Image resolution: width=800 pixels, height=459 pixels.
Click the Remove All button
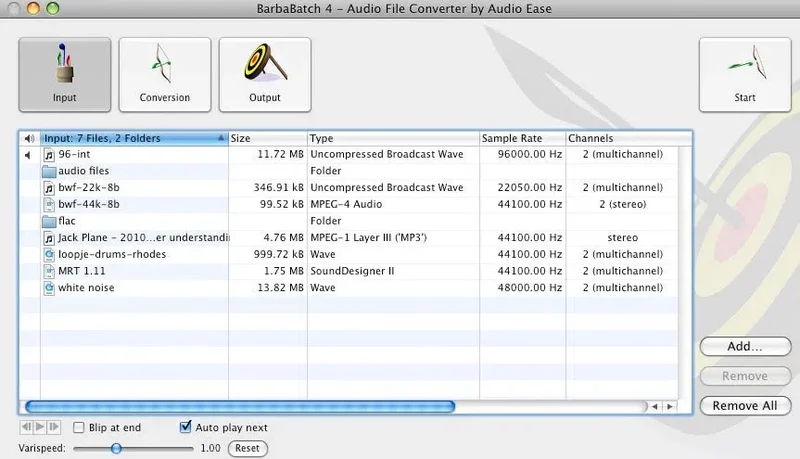745,405
